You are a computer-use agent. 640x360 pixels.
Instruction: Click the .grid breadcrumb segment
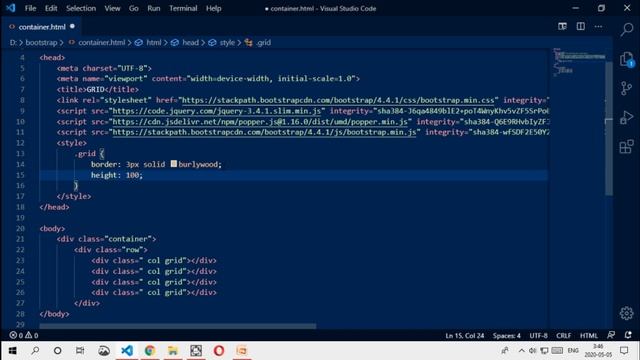[x=263, y=42]
